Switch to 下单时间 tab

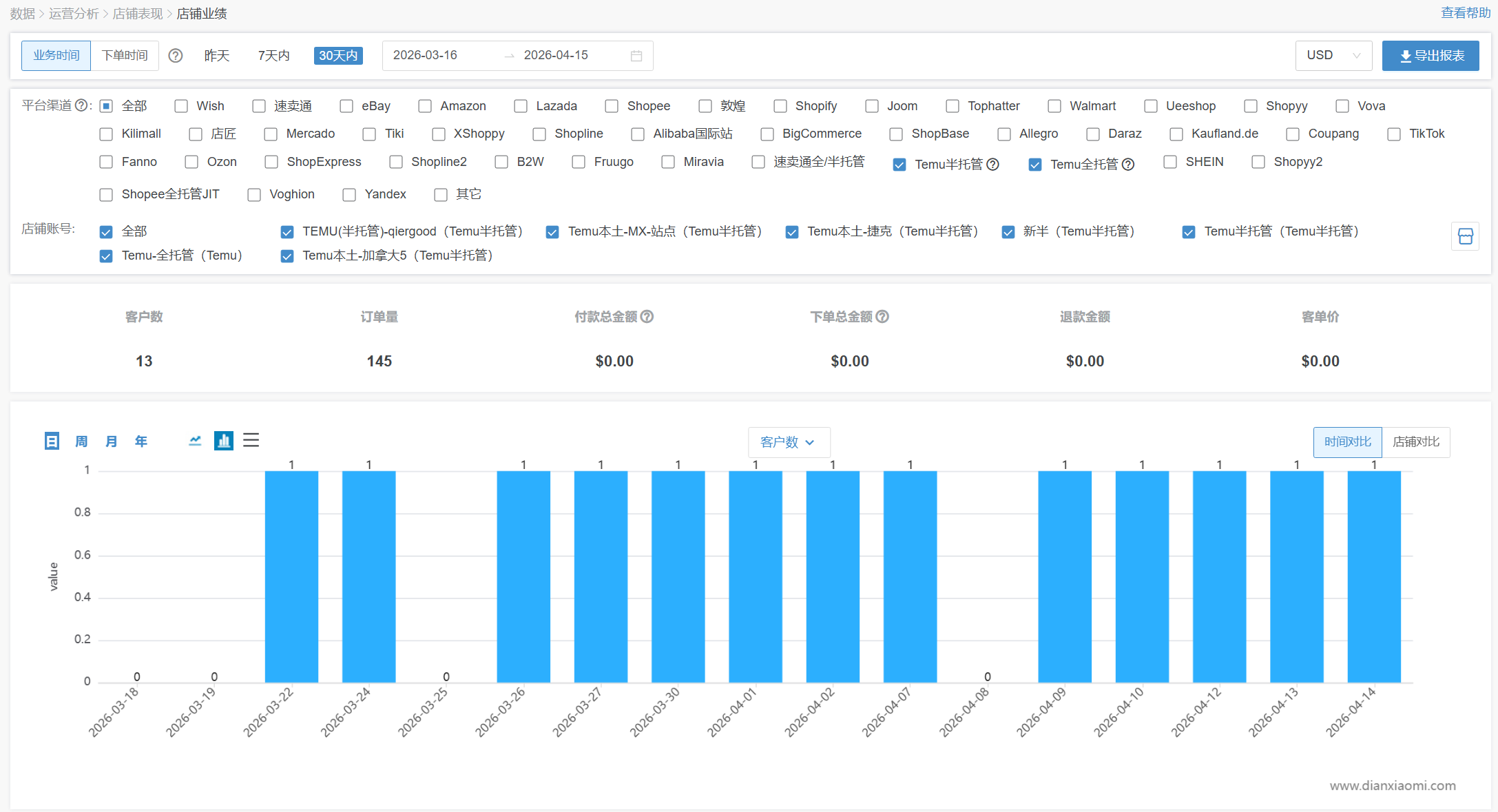click(x=125, y=56)
